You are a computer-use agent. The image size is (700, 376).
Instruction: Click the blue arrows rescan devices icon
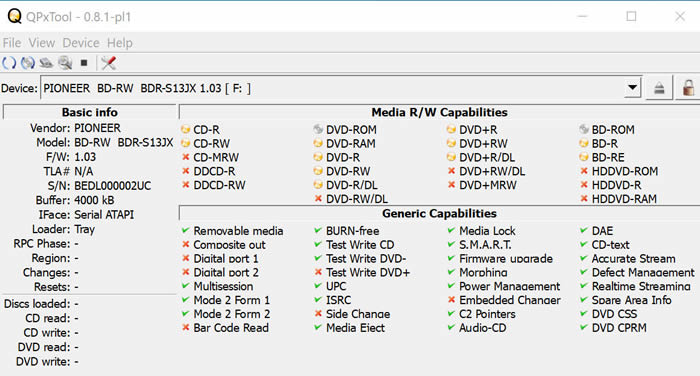[9, 63]
